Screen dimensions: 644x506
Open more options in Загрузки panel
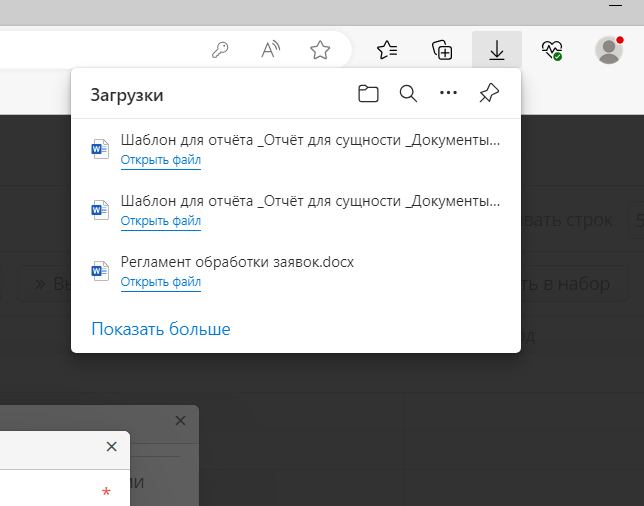point(448,94)
